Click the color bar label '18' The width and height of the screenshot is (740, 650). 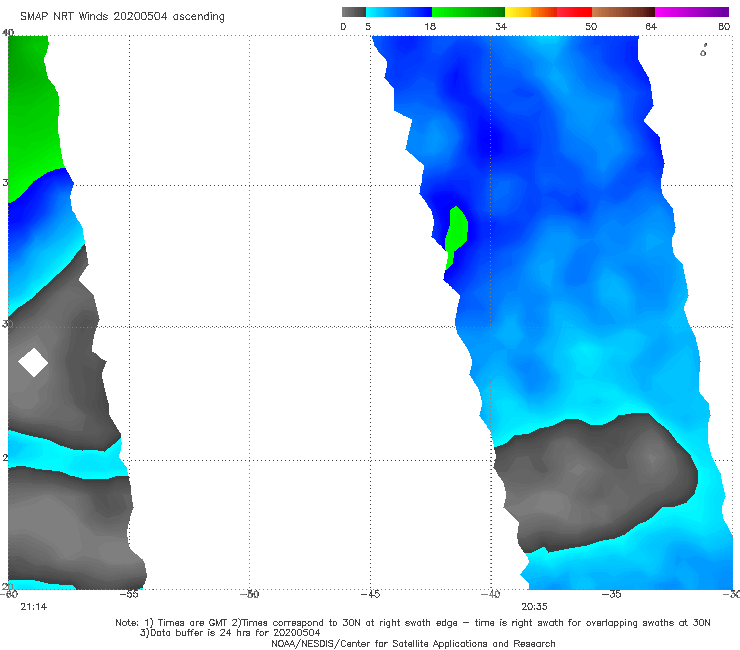(x=430, y=27)
